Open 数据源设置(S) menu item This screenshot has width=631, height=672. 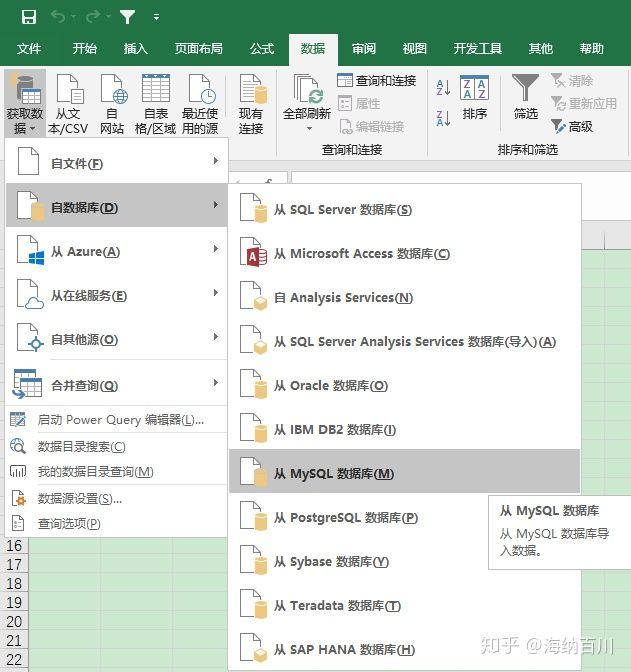[x=117, y=498]
